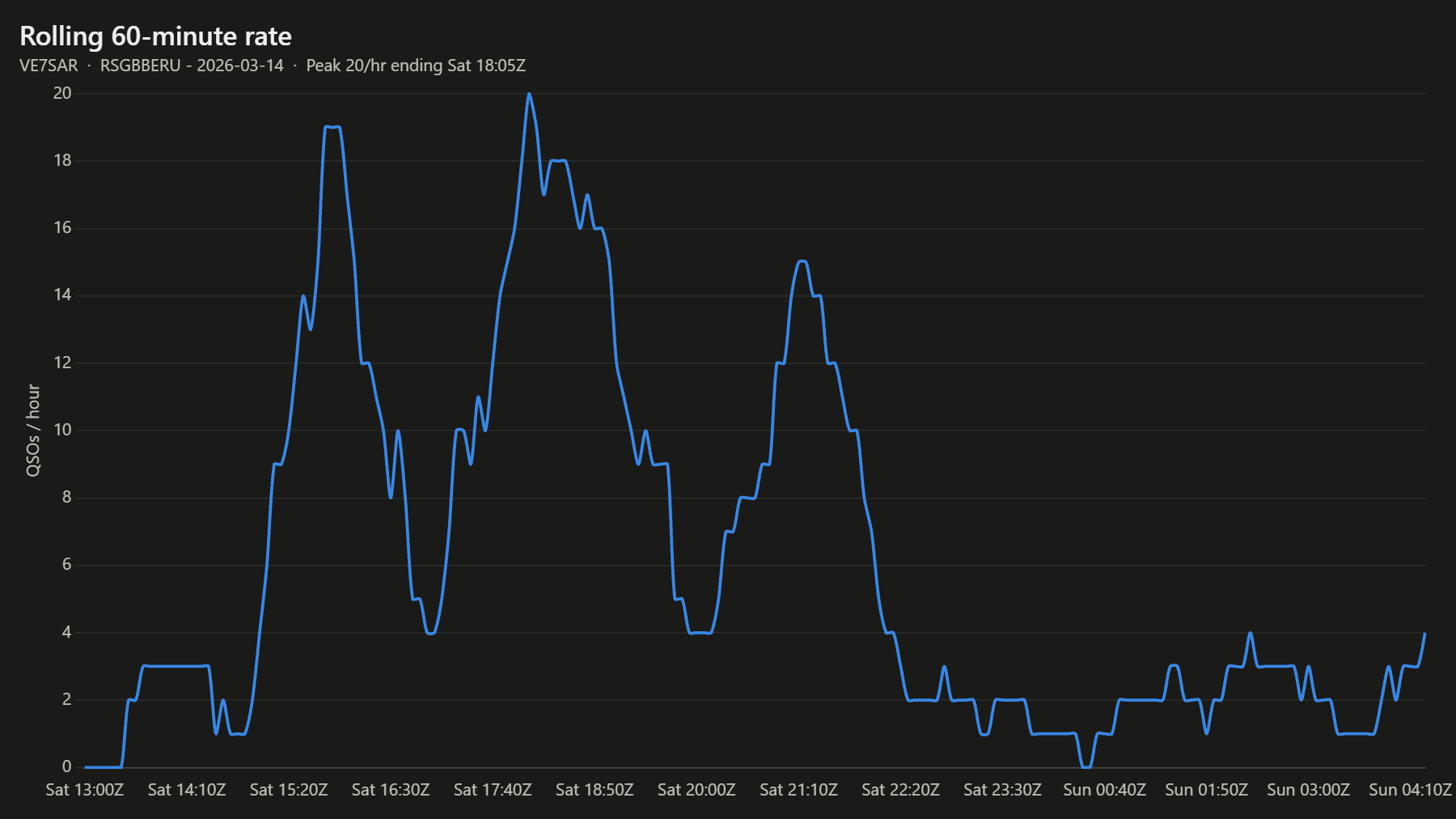Click the 'Sat 21:10Z' time label
The image size is (1456, 819).
[x=798, y=790]
